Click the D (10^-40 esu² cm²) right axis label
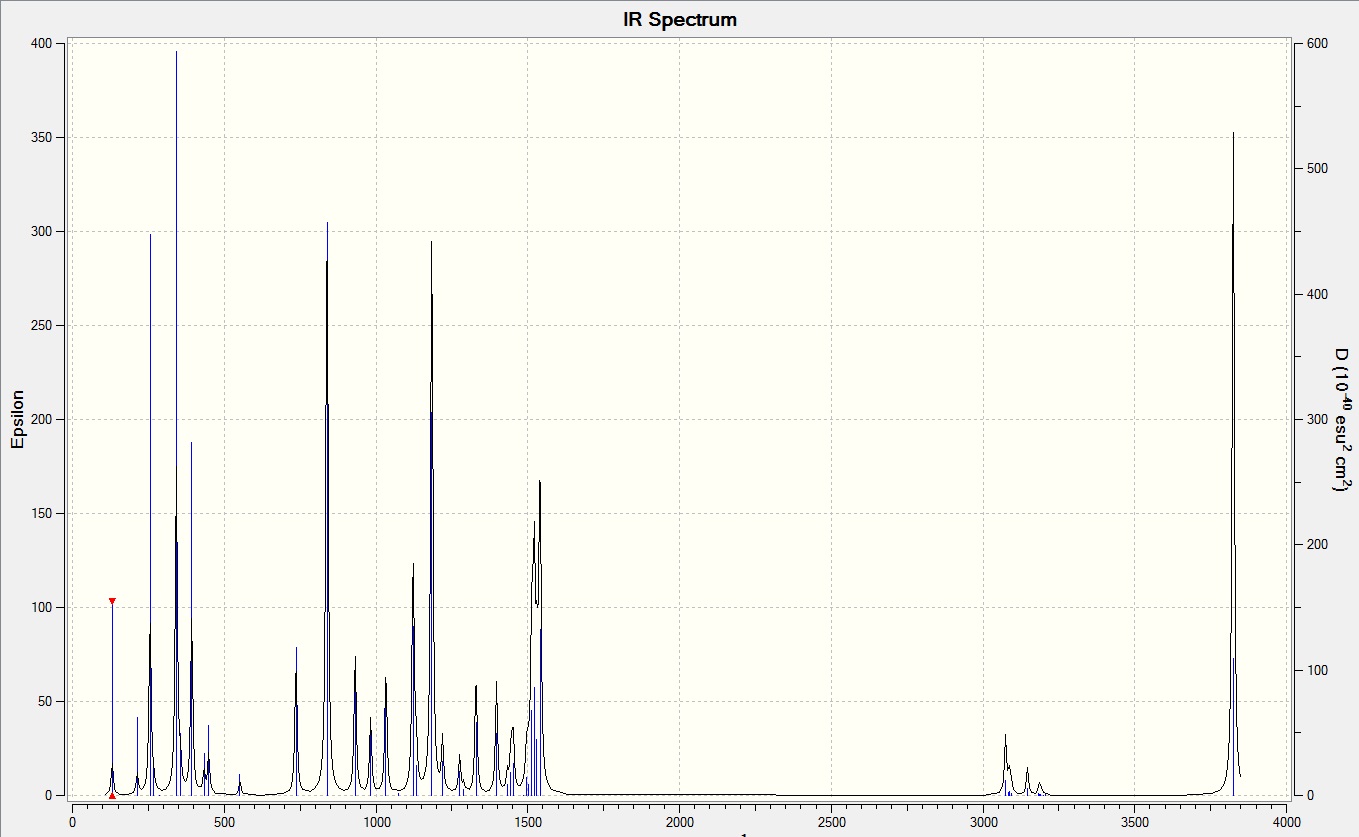This screenshot has height=837, width=1359. (1341, 419)
